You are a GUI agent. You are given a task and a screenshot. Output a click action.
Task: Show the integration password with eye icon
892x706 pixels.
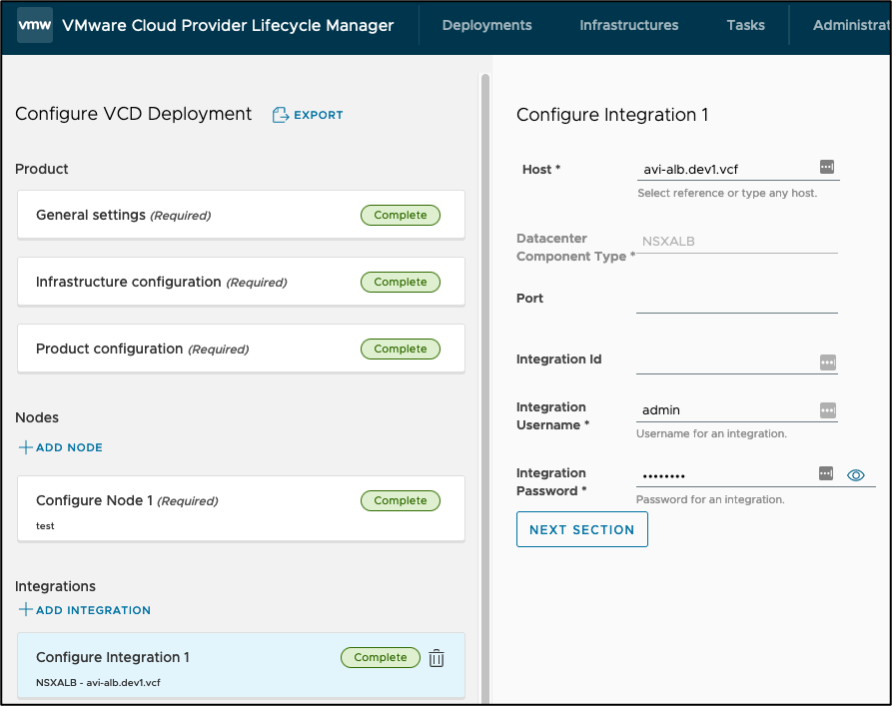pyautogui.click(x=855, y=475)
